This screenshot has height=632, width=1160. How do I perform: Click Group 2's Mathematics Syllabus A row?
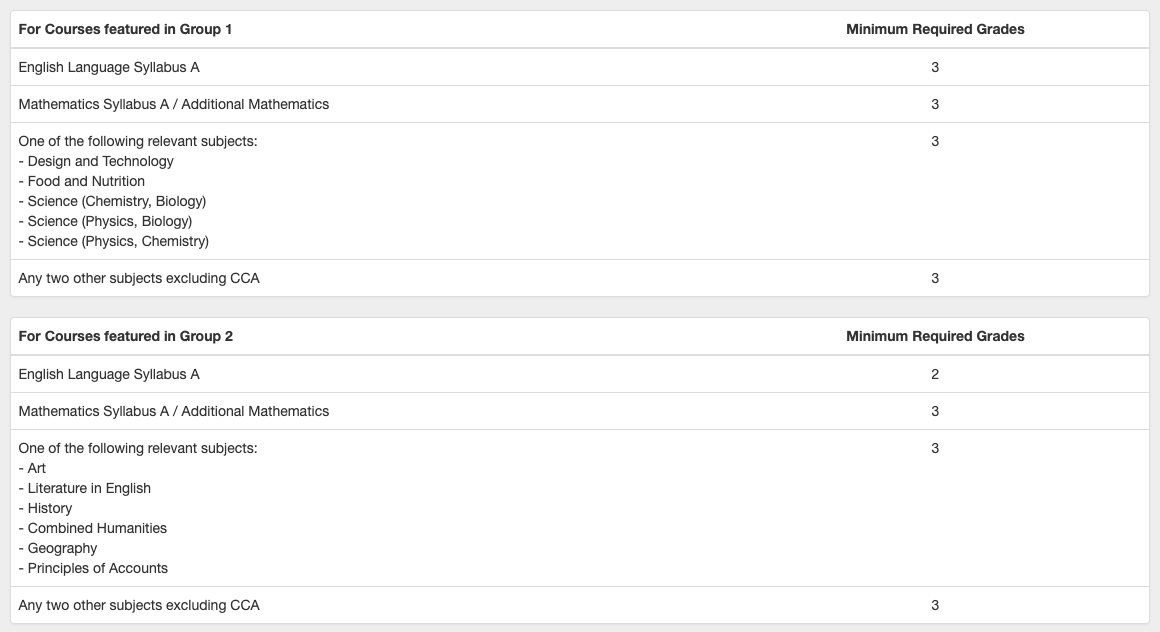pyautogui.click(x=173, y=411)
